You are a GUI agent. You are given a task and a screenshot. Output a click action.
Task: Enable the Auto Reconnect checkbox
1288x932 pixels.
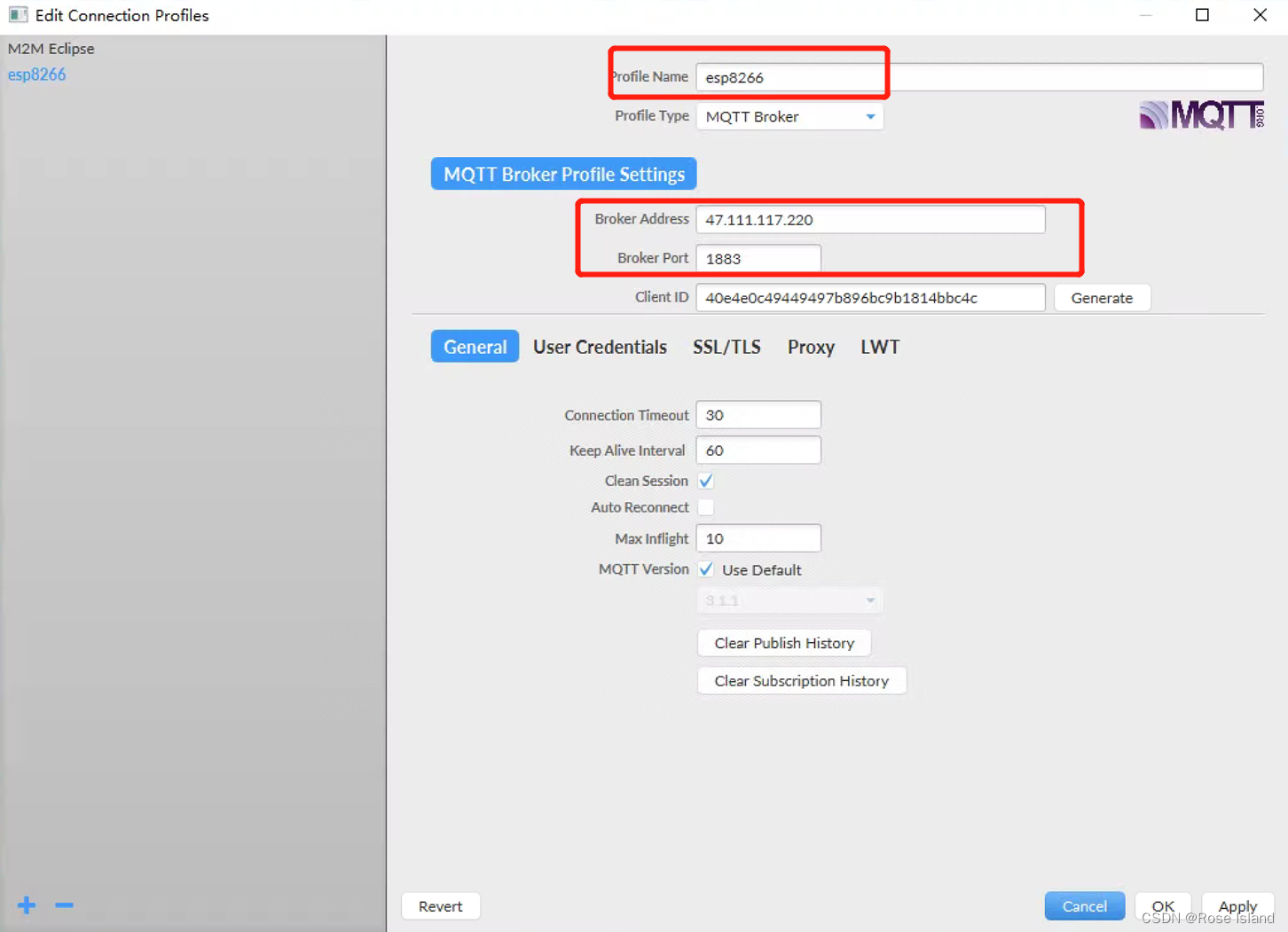(x=705, y=506)
